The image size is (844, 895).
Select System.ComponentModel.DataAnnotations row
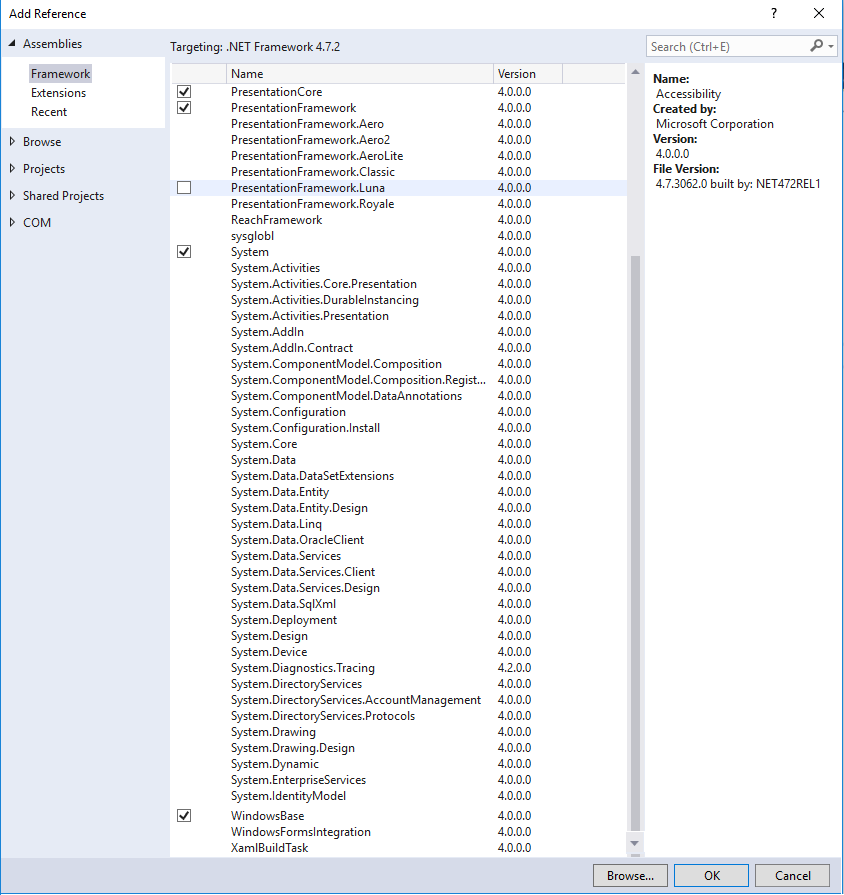[x=398, y=395]
